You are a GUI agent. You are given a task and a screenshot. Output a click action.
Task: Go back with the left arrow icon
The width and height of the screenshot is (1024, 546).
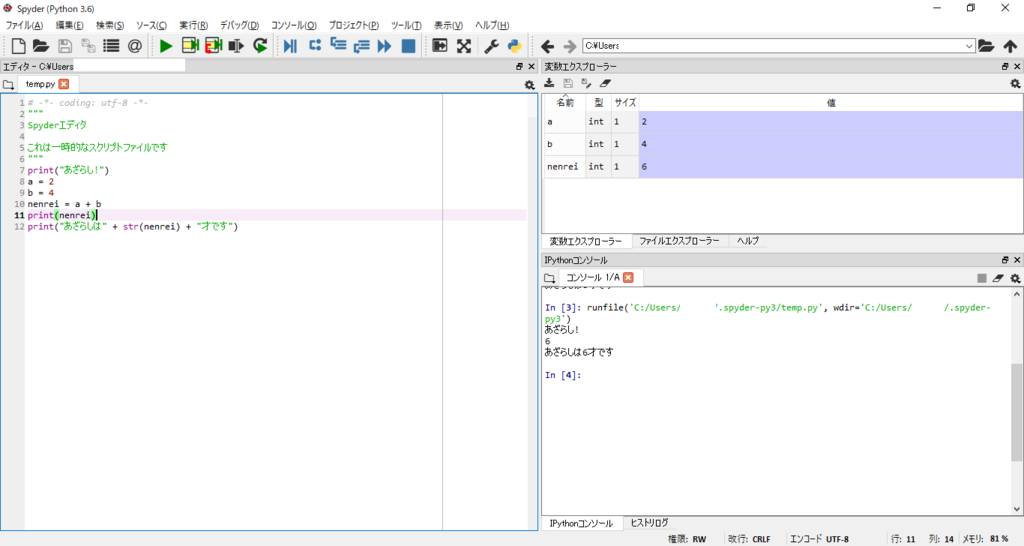pos(547,46)
